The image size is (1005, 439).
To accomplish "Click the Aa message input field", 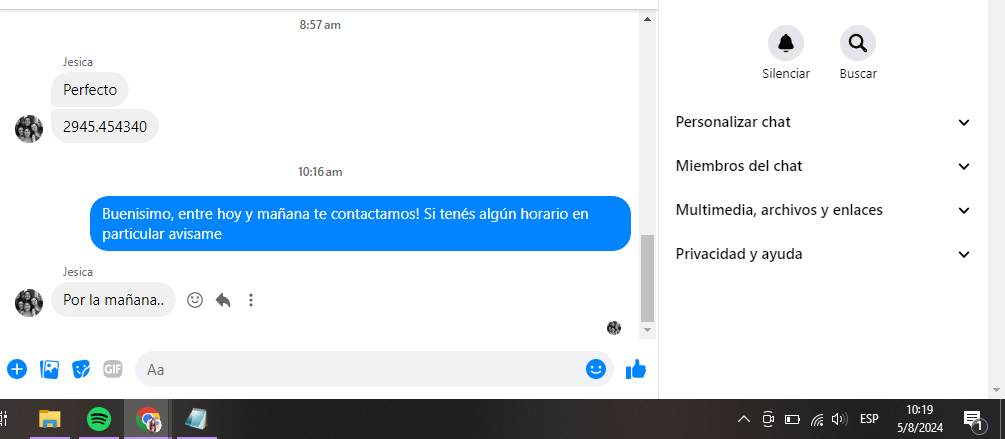I will coord(359,370).
